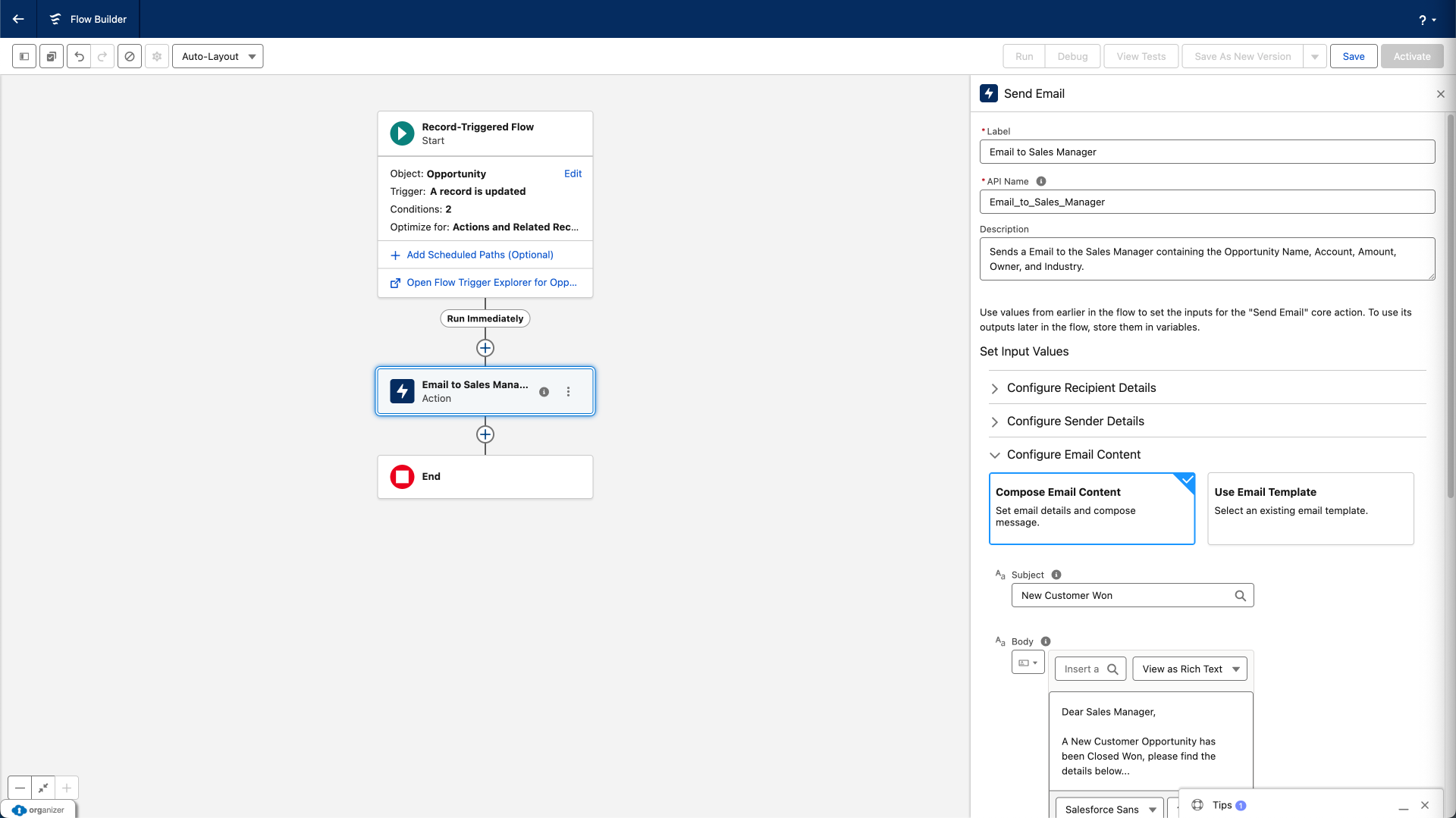1456x818 pixels.
Task: Open the Auto-Layout dropdown
Action: [x=218, y=56]
